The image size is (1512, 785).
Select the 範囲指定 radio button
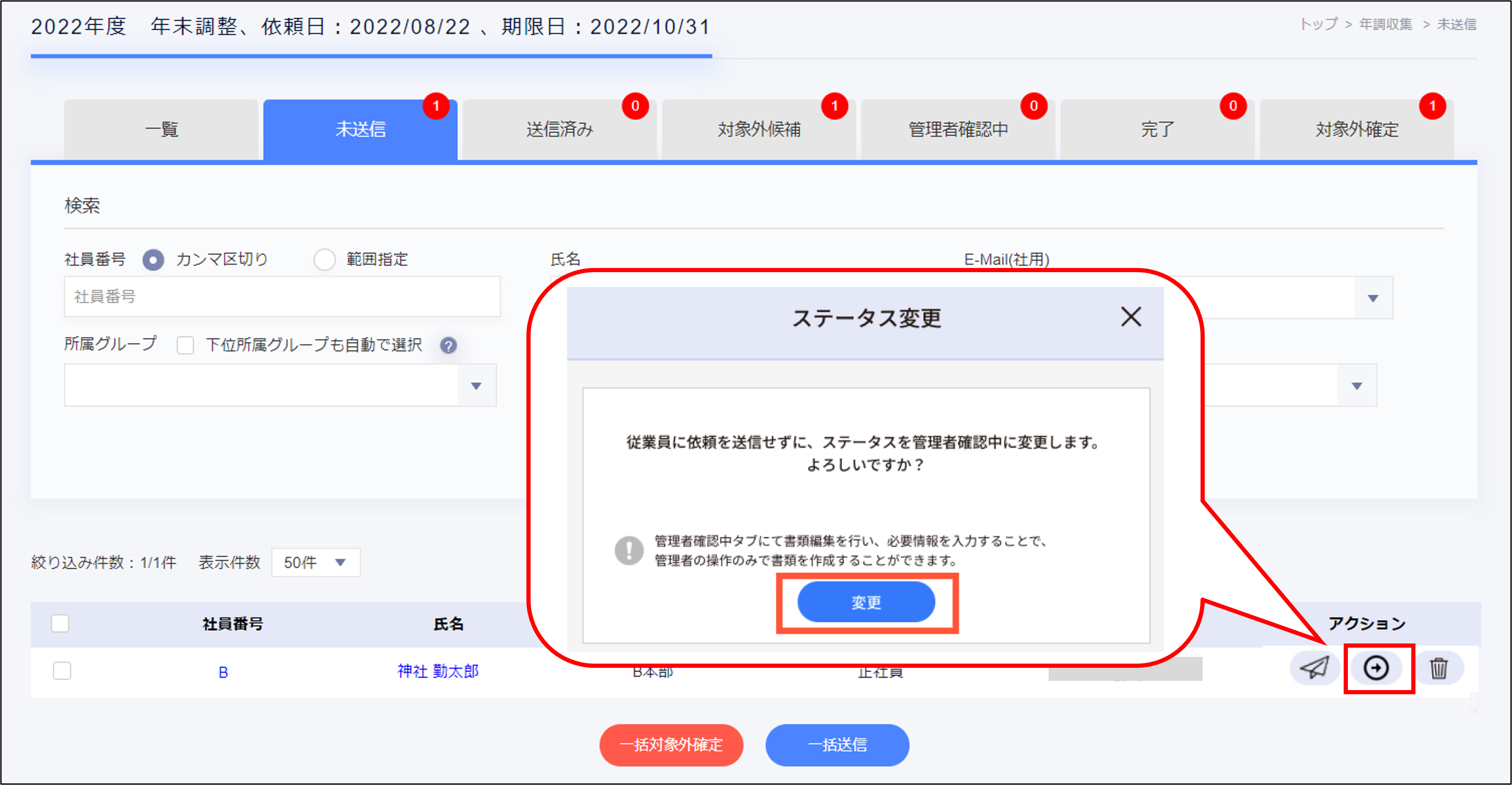pyautogui.click(x=324, y=260)
